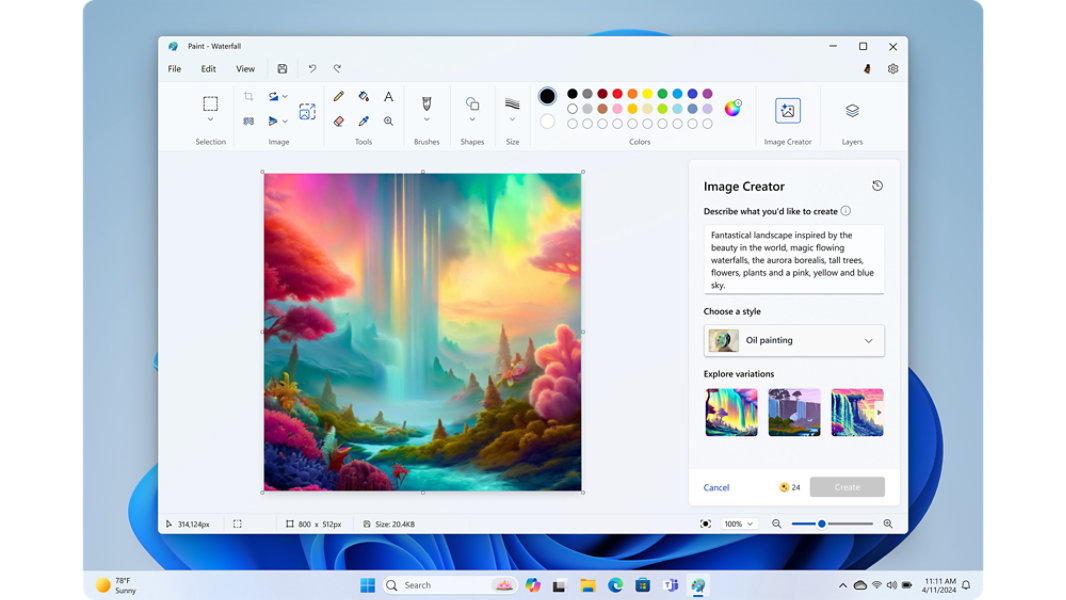Open the View menu
Image resolution: width=1066 pixels, height=600 pixels.
(245, 69)
